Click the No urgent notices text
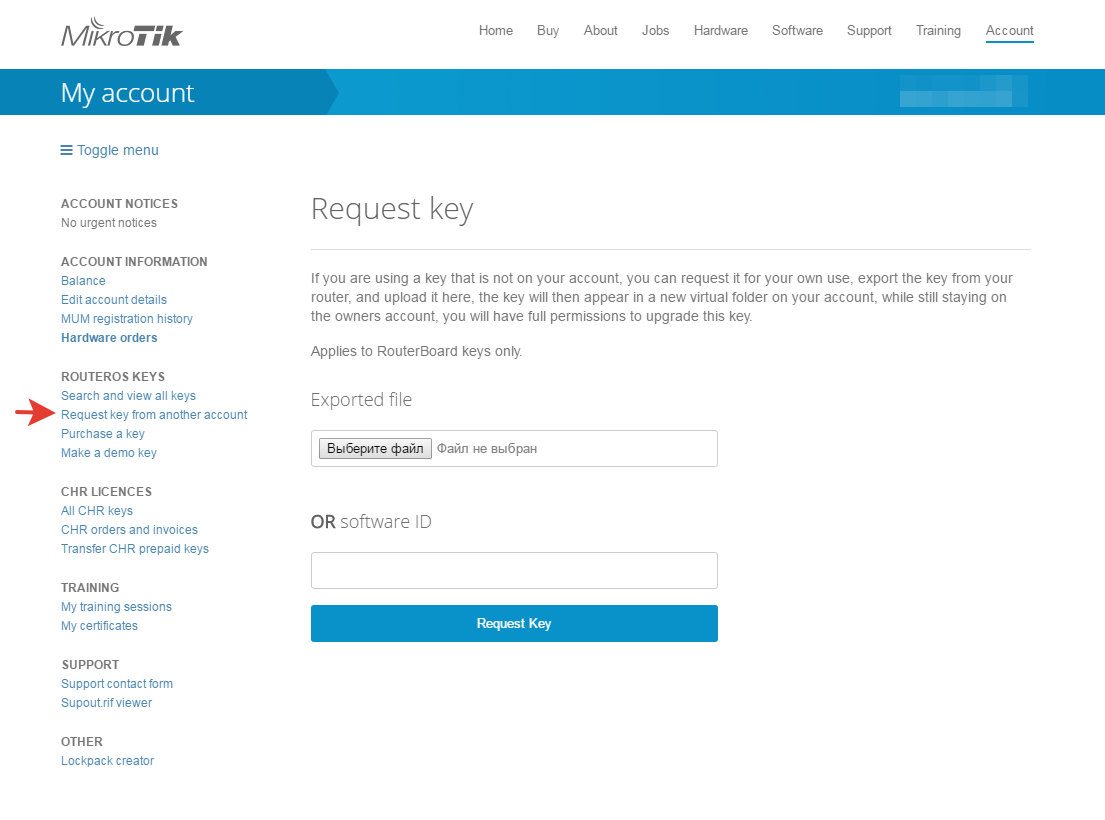Screen dimensions: 1105x820 point(109,223)
